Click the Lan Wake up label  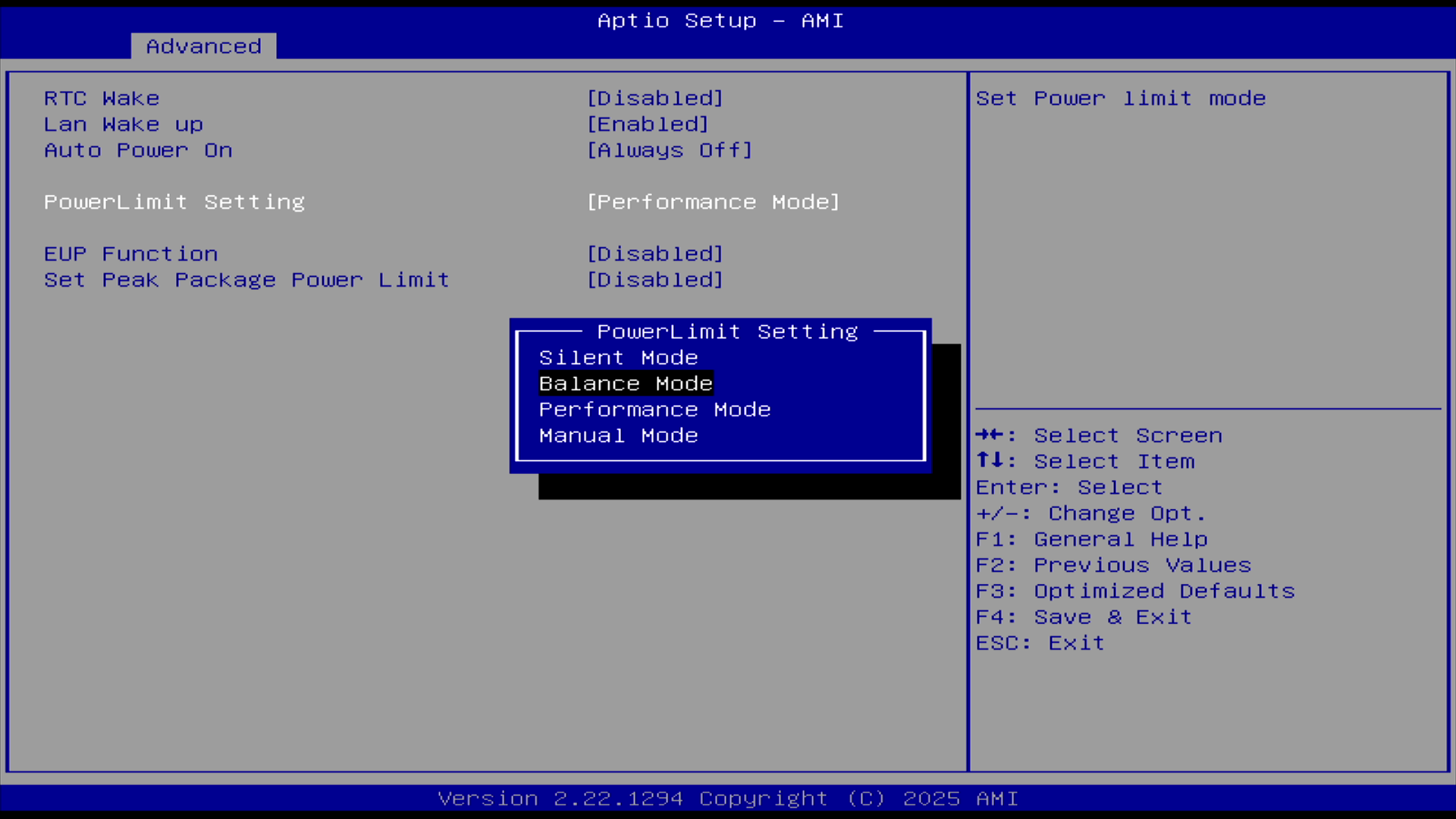point(124,124)
